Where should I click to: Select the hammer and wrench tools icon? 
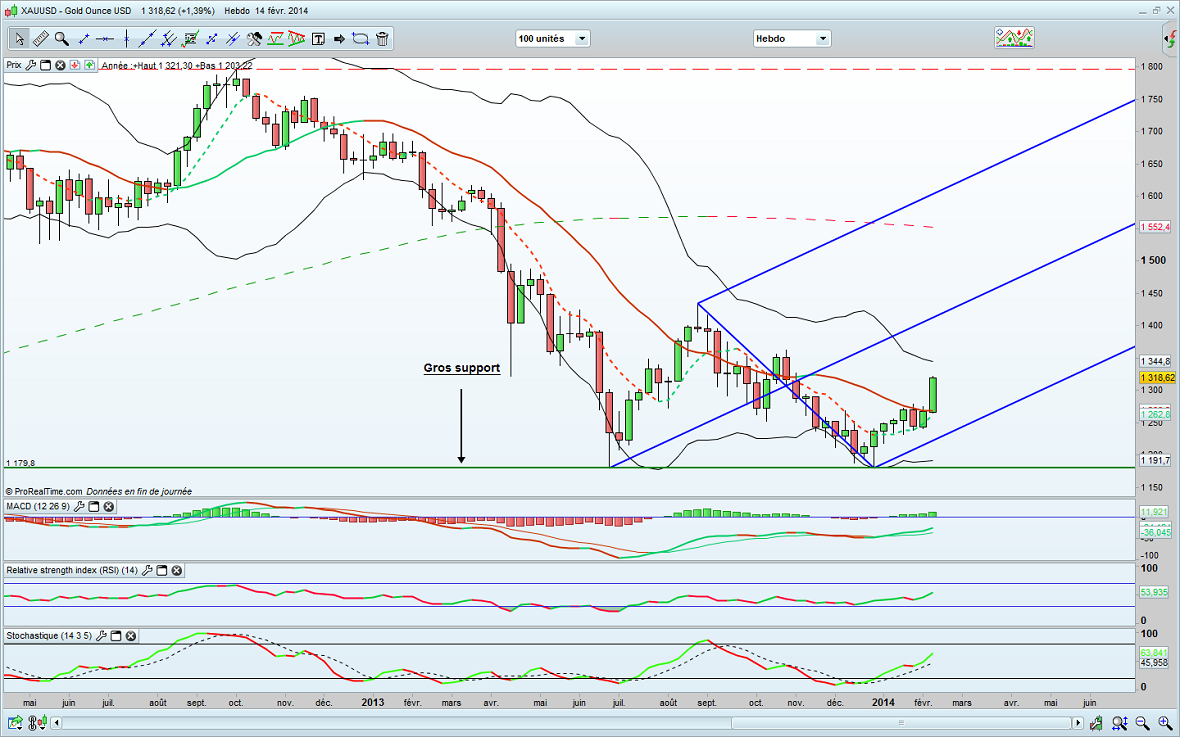pos(254,39)
